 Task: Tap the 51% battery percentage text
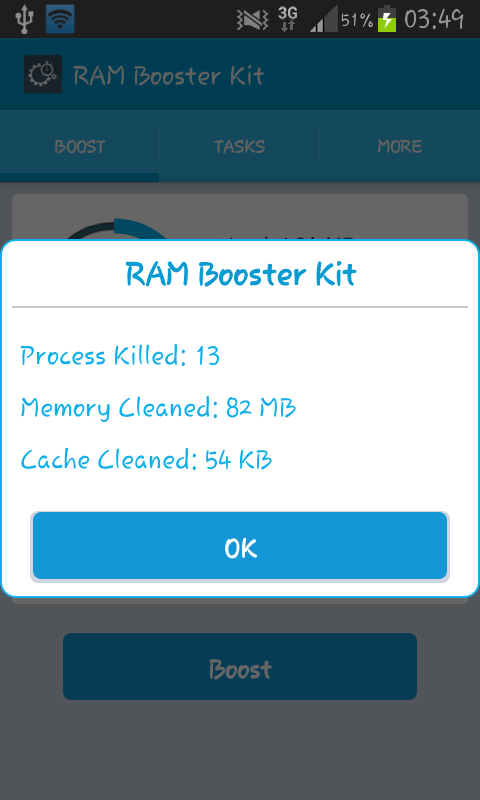[357, 20]
